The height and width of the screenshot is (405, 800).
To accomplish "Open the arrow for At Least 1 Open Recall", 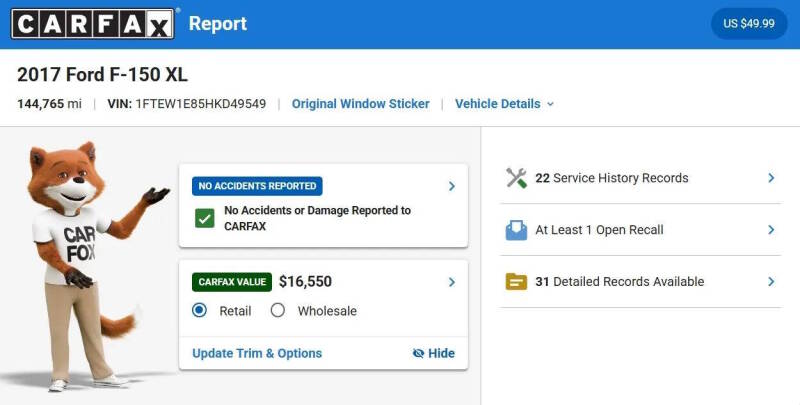I will tap(771, 230).
